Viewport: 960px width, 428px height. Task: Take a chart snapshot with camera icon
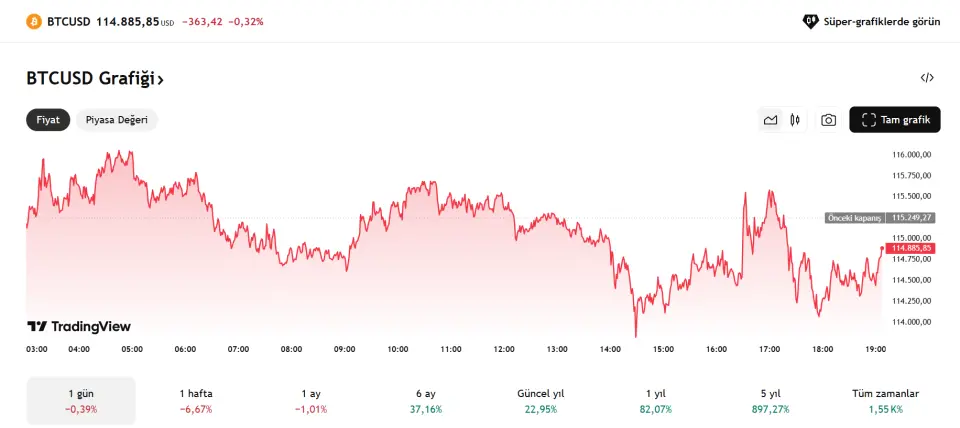click(x=829, y=120)
